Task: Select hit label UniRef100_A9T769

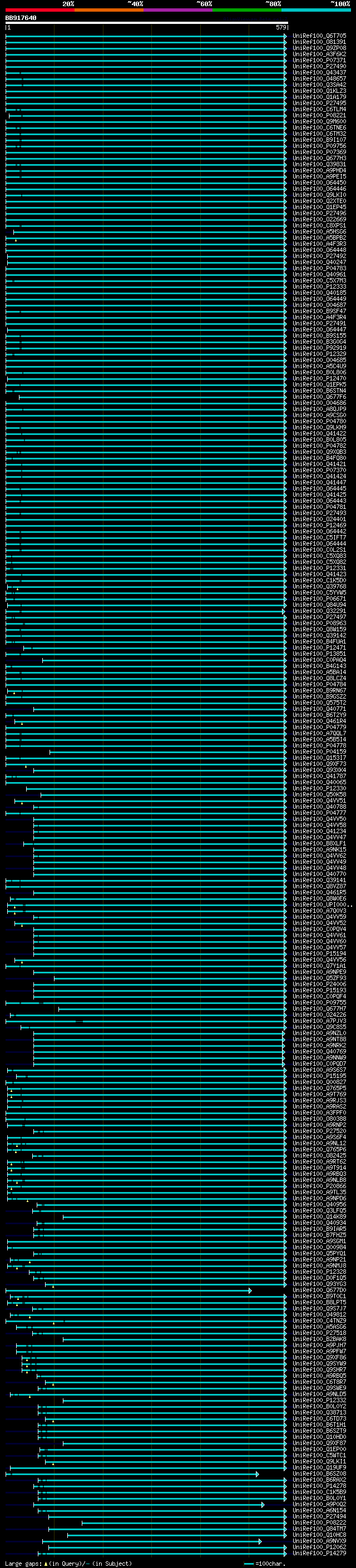Action: pos(319,1095)
